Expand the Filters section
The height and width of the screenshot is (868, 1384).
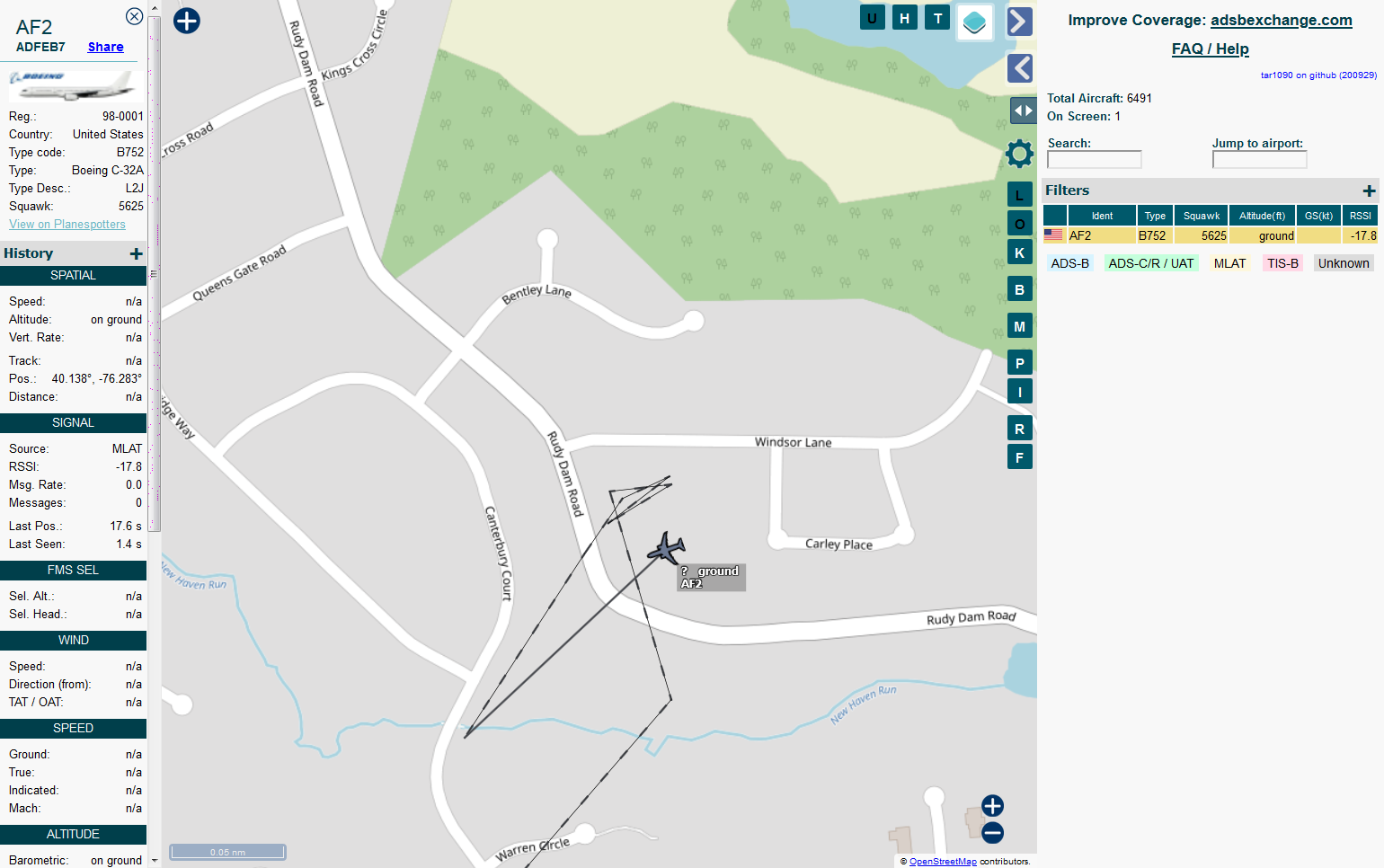pos(1369,190)
